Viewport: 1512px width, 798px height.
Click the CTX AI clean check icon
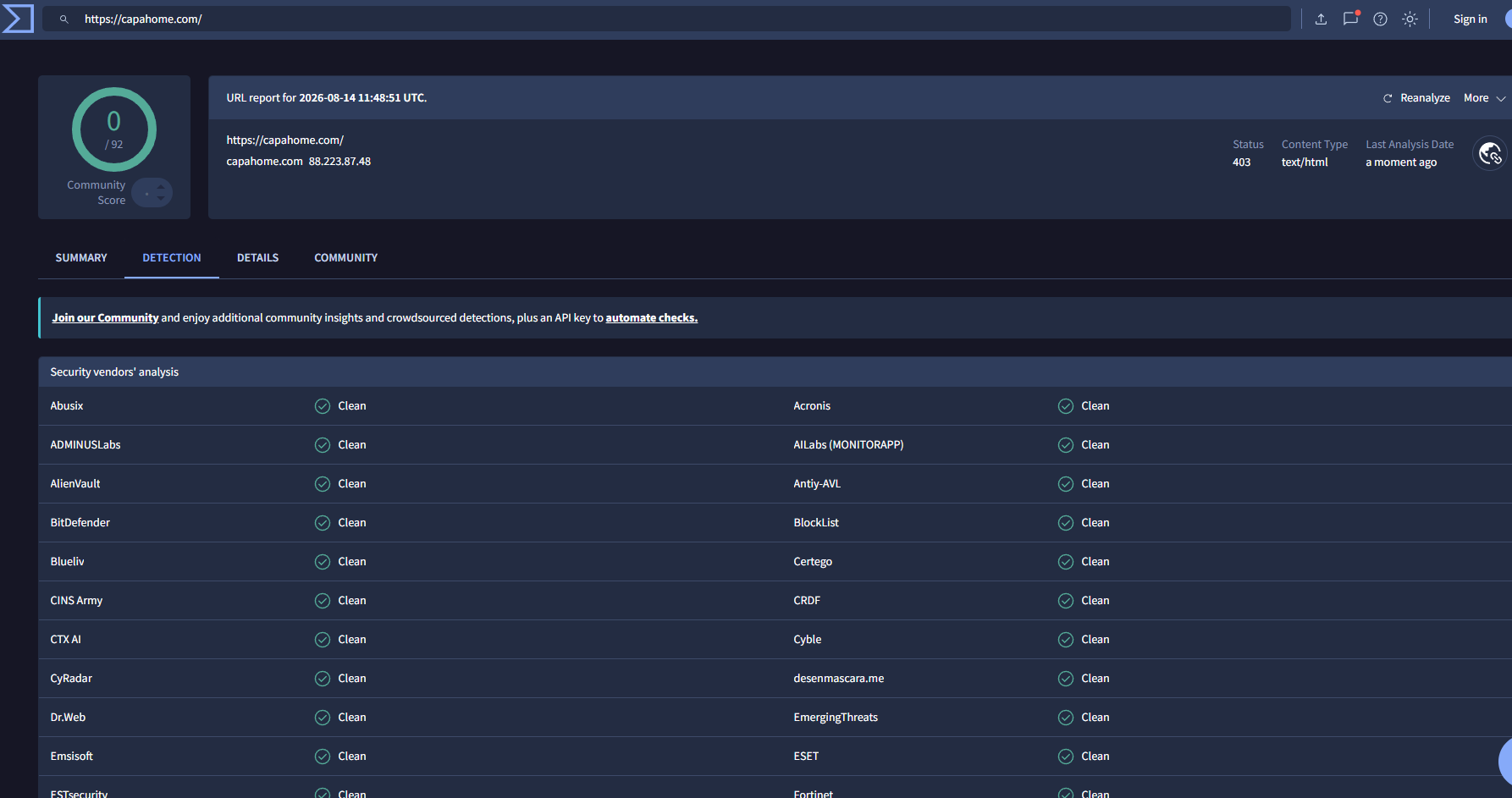click(x=323, y=640)
